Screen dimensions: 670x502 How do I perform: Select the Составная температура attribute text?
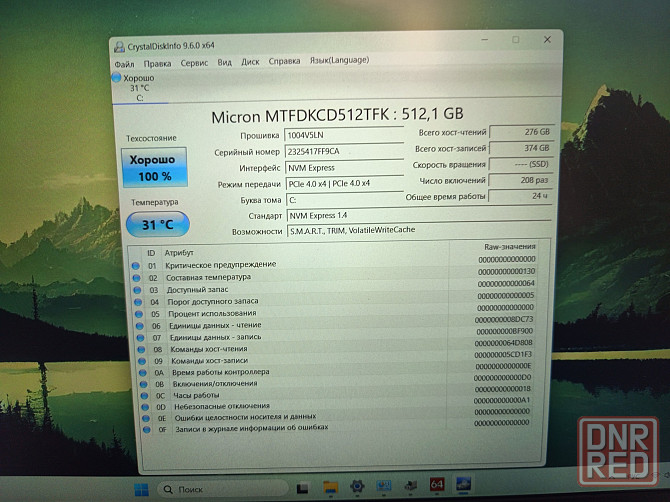209,277
